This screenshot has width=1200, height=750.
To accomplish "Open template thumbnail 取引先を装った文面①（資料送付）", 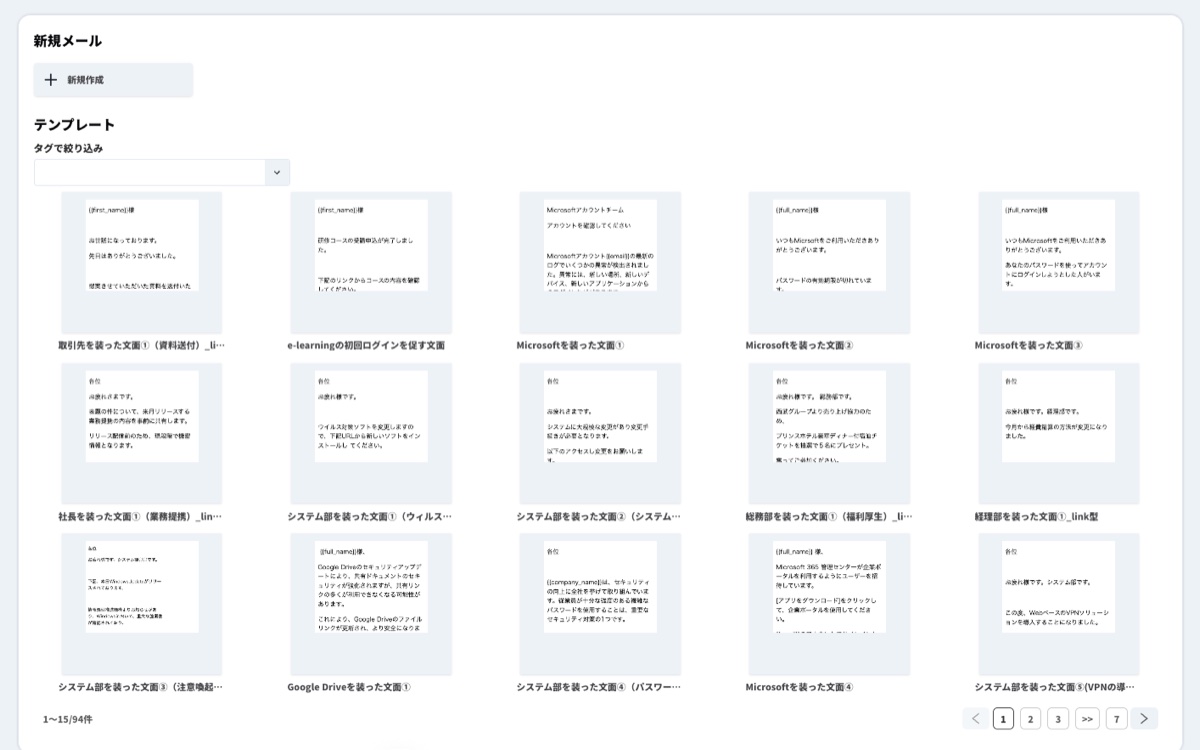I will (142, 263).
